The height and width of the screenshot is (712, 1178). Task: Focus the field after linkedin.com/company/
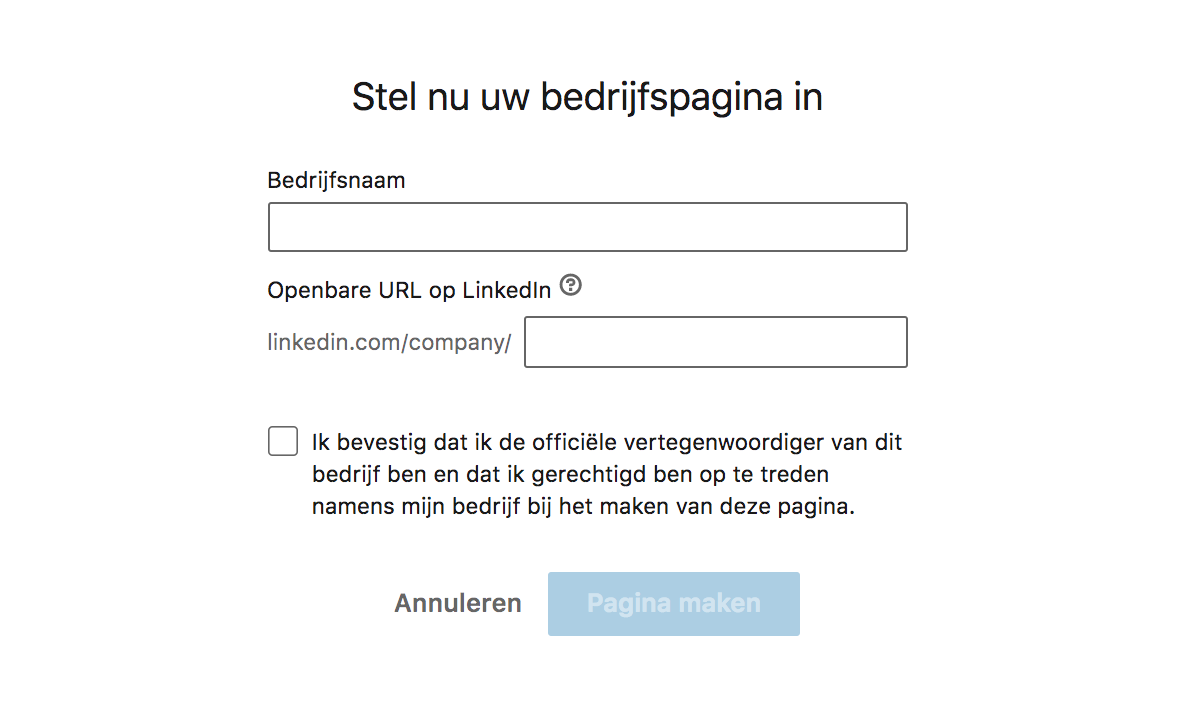coord(715,342)
